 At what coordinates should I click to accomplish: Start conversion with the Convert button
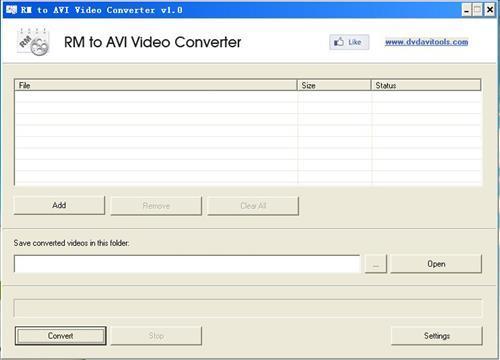click(x=60, y=336)
